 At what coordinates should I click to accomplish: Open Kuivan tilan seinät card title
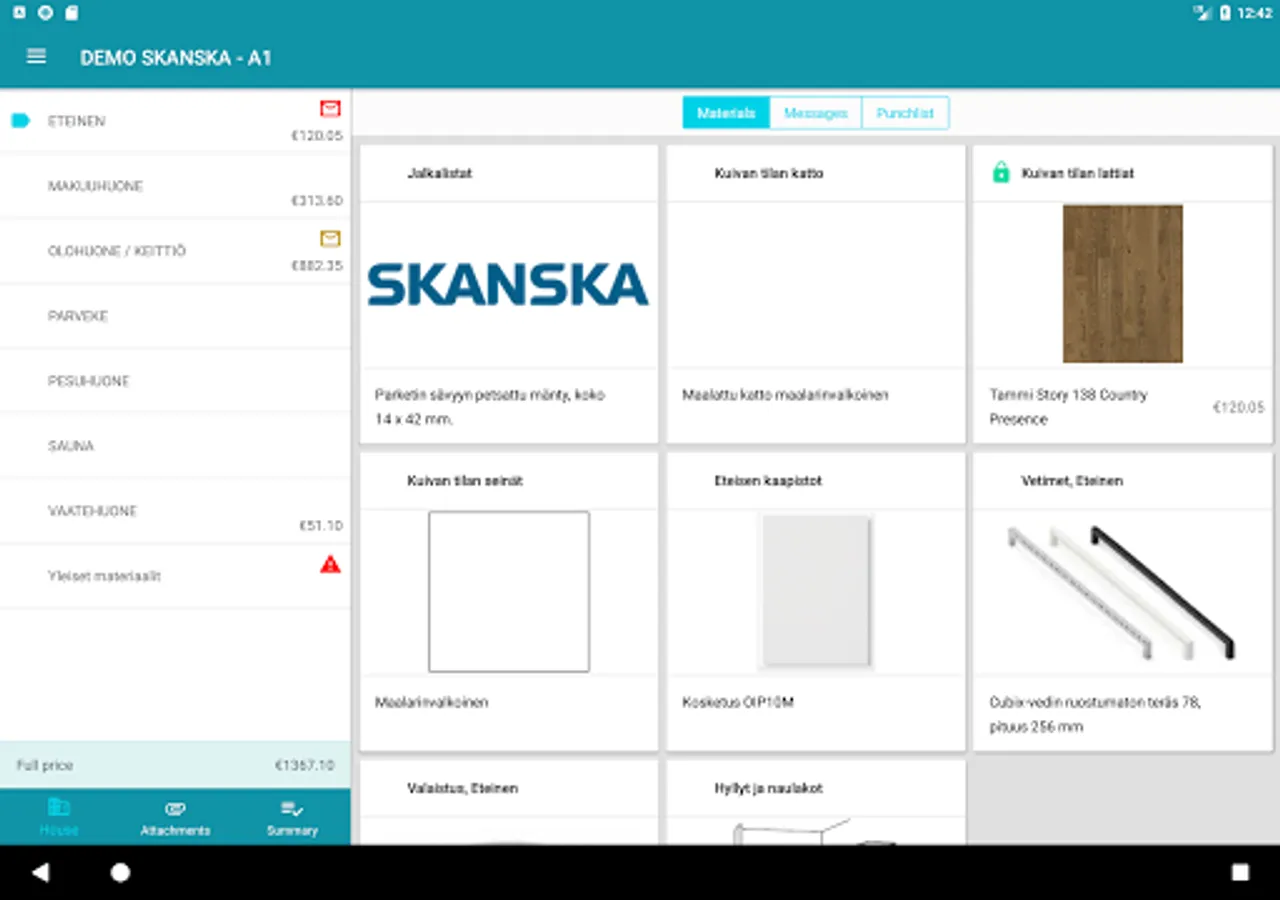click(465, 481)
